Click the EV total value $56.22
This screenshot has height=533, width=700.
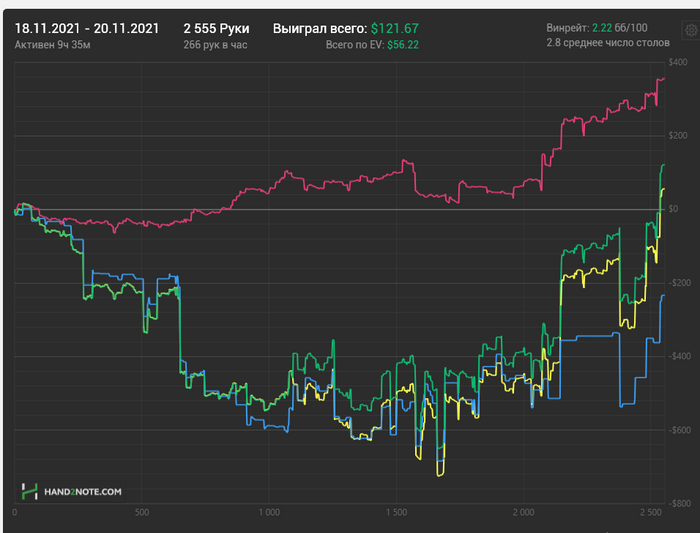click(x=403, y=45)
